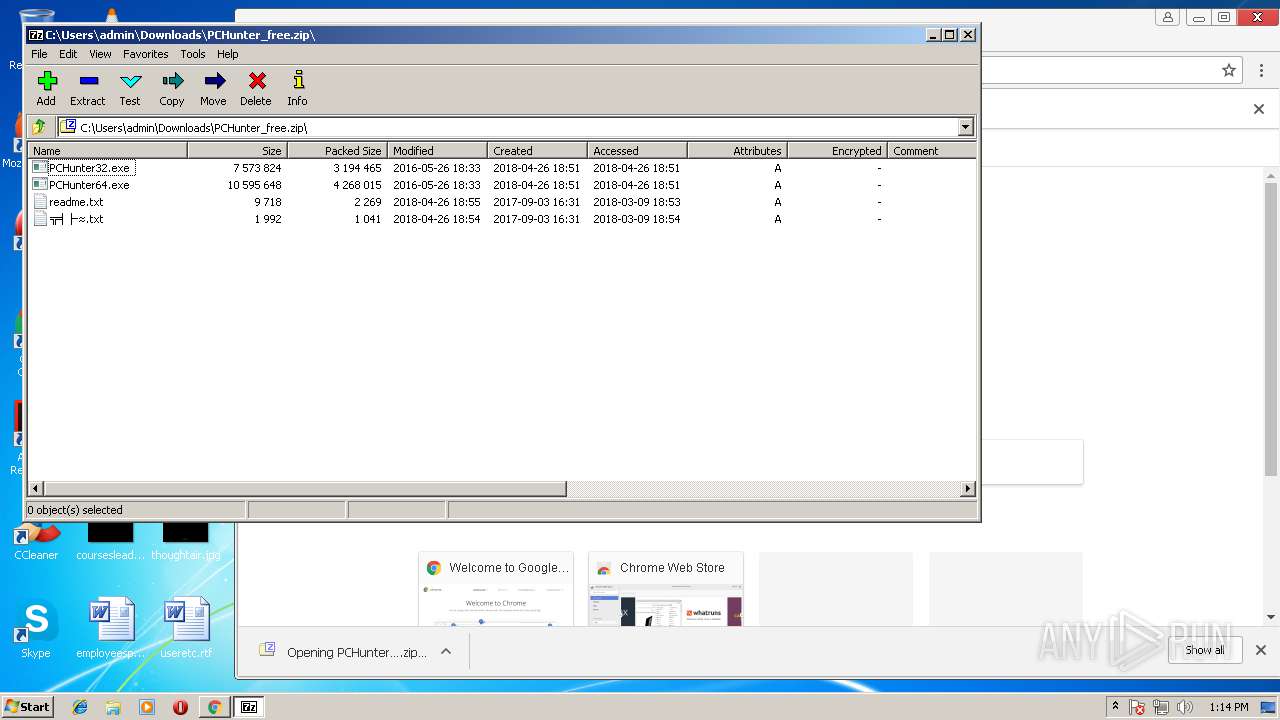Open the Help menu
The image size is (1280, 720).
coord(228,54)
